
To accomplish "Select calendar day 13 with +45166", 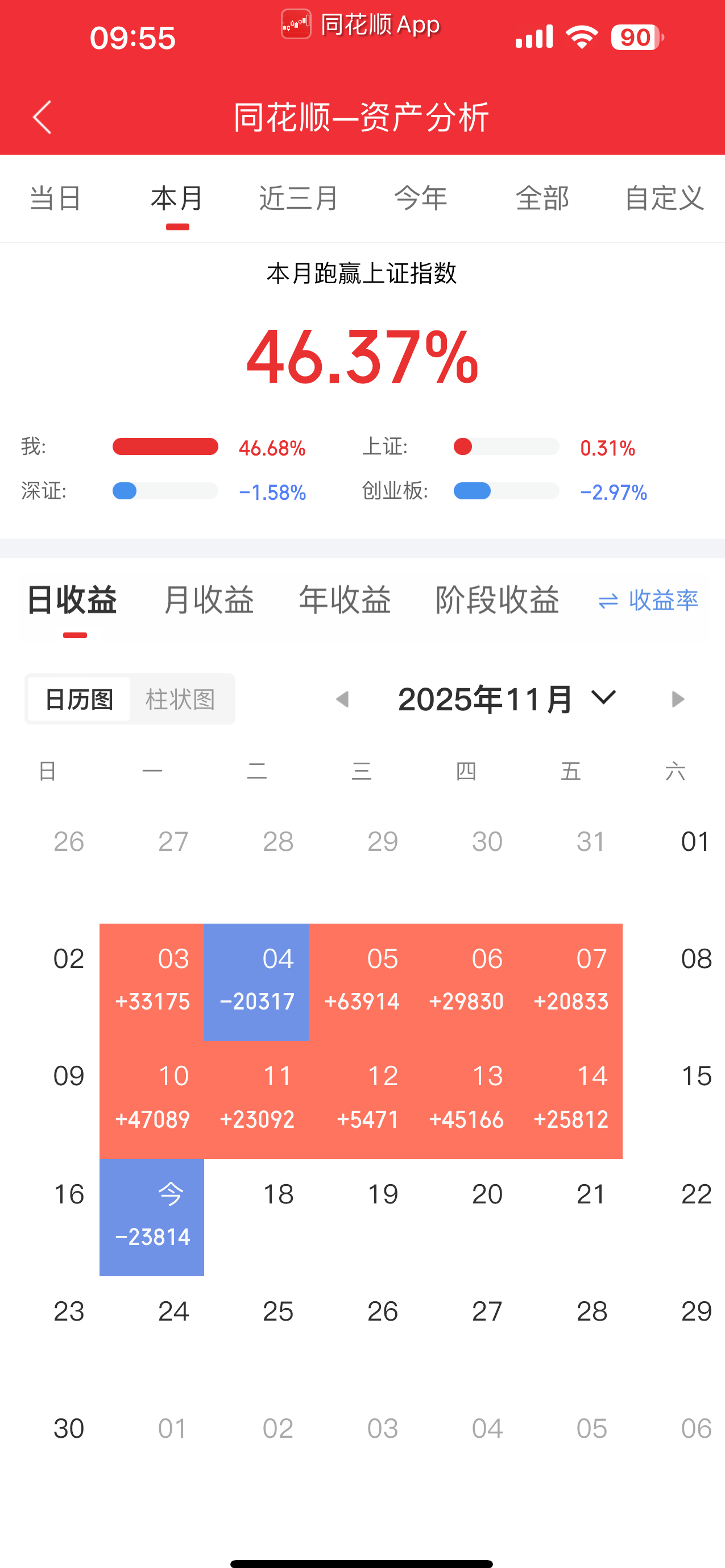I will (x=466, y=1099).
